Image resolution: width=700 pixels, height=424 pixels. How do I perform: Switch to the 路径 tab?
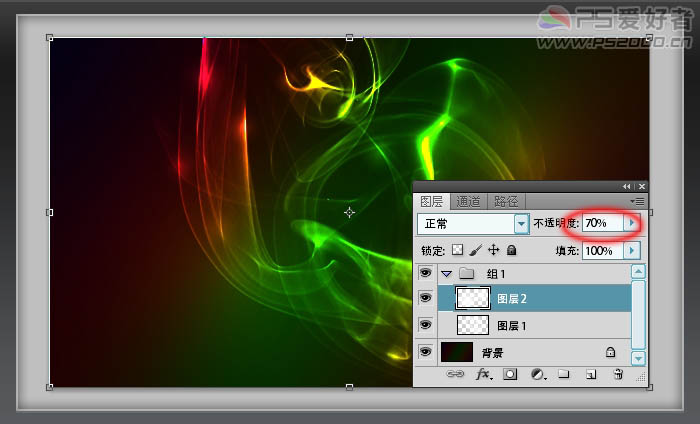point(504,202)
